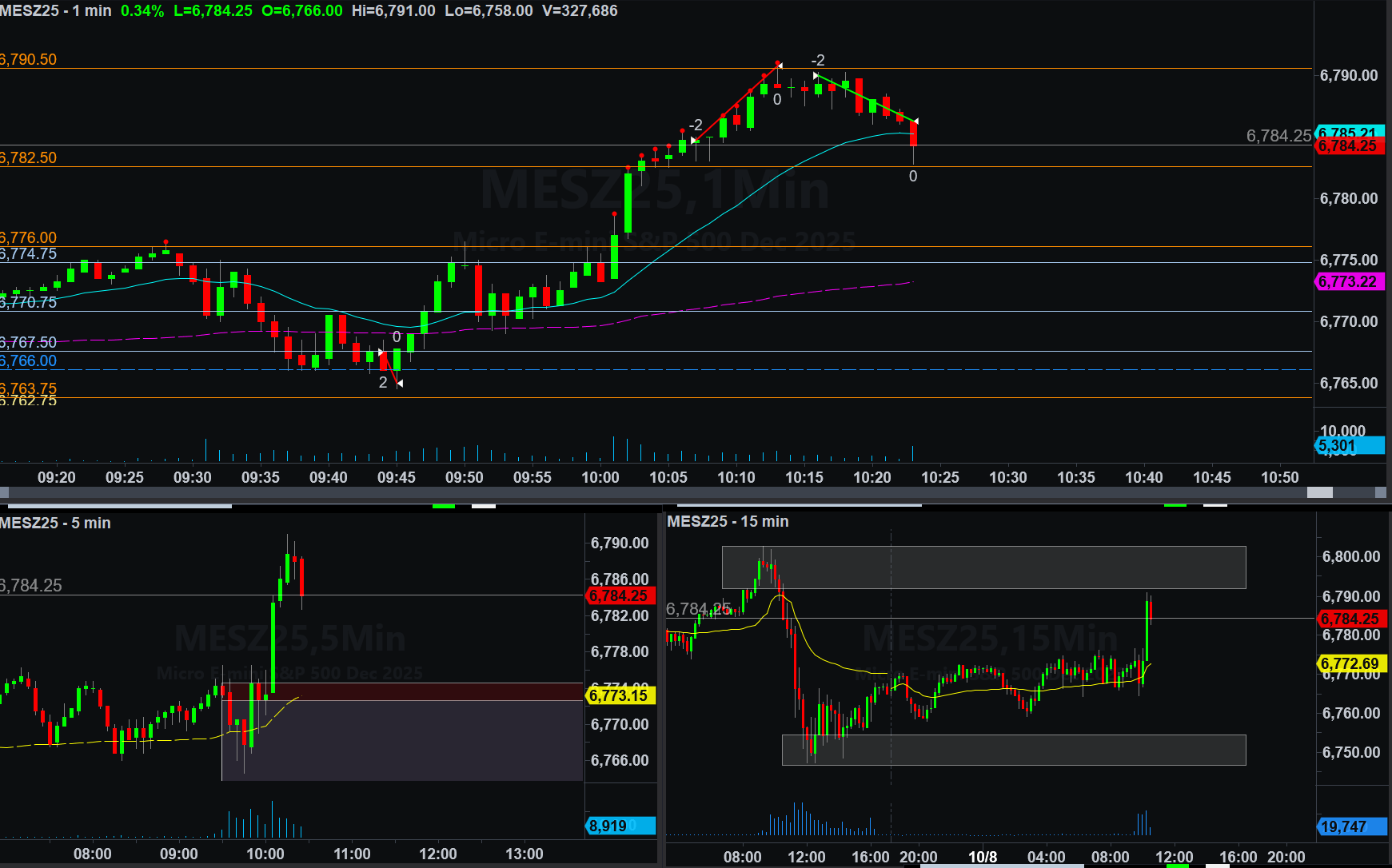Click the blue 8,919 volume tag on the 5-min chart
Image resolution: width=1392 pixels, height=868 pixels.
(620, 826)
